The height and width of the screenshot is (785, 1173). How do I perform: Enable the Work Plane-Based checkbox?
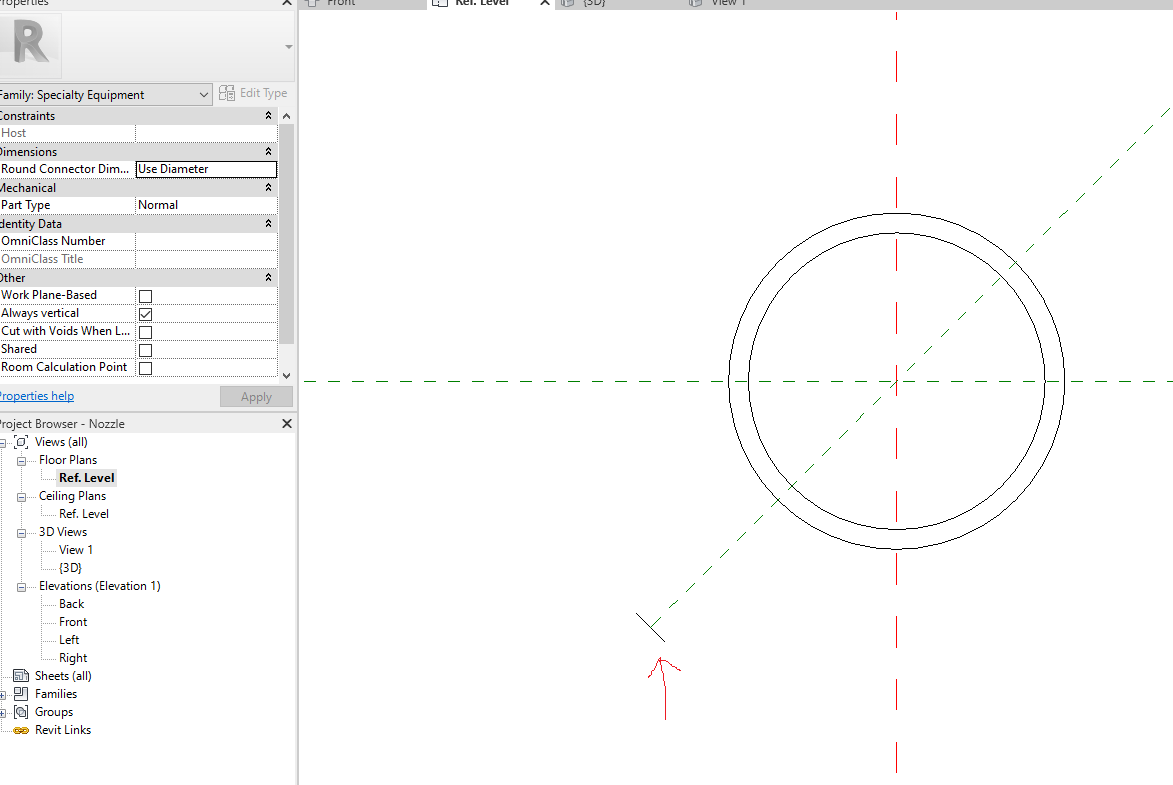tap(145, 295)
